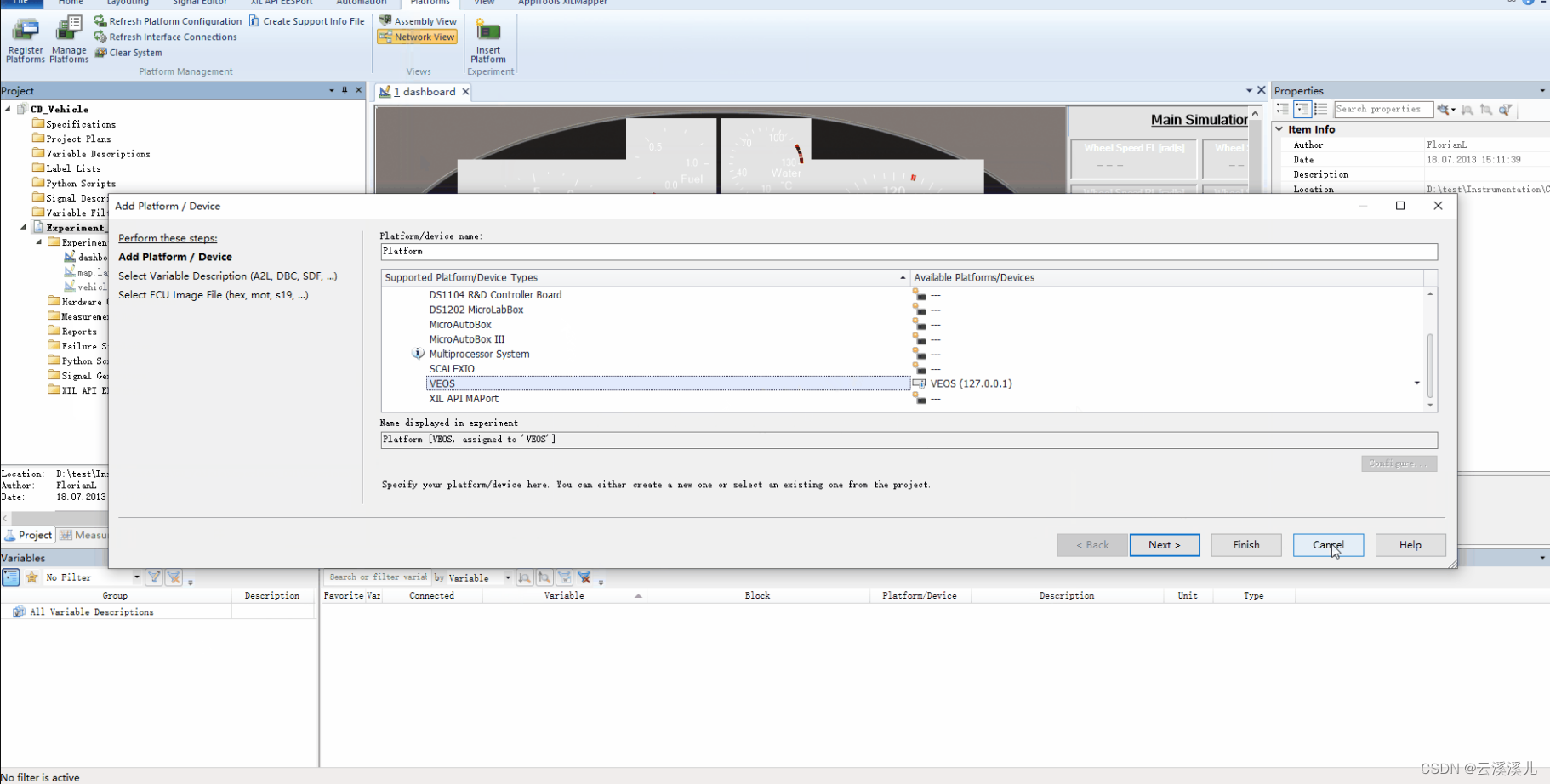This screenshot has height=784, width=1550.
Task: Click the Platform/device name input field
Action: [909, 252]
